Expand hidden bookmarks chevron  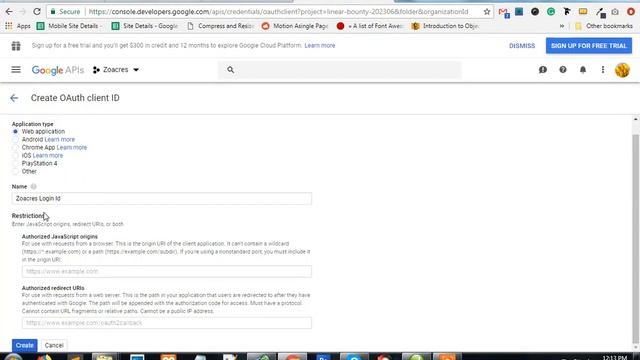coord(562,26)
